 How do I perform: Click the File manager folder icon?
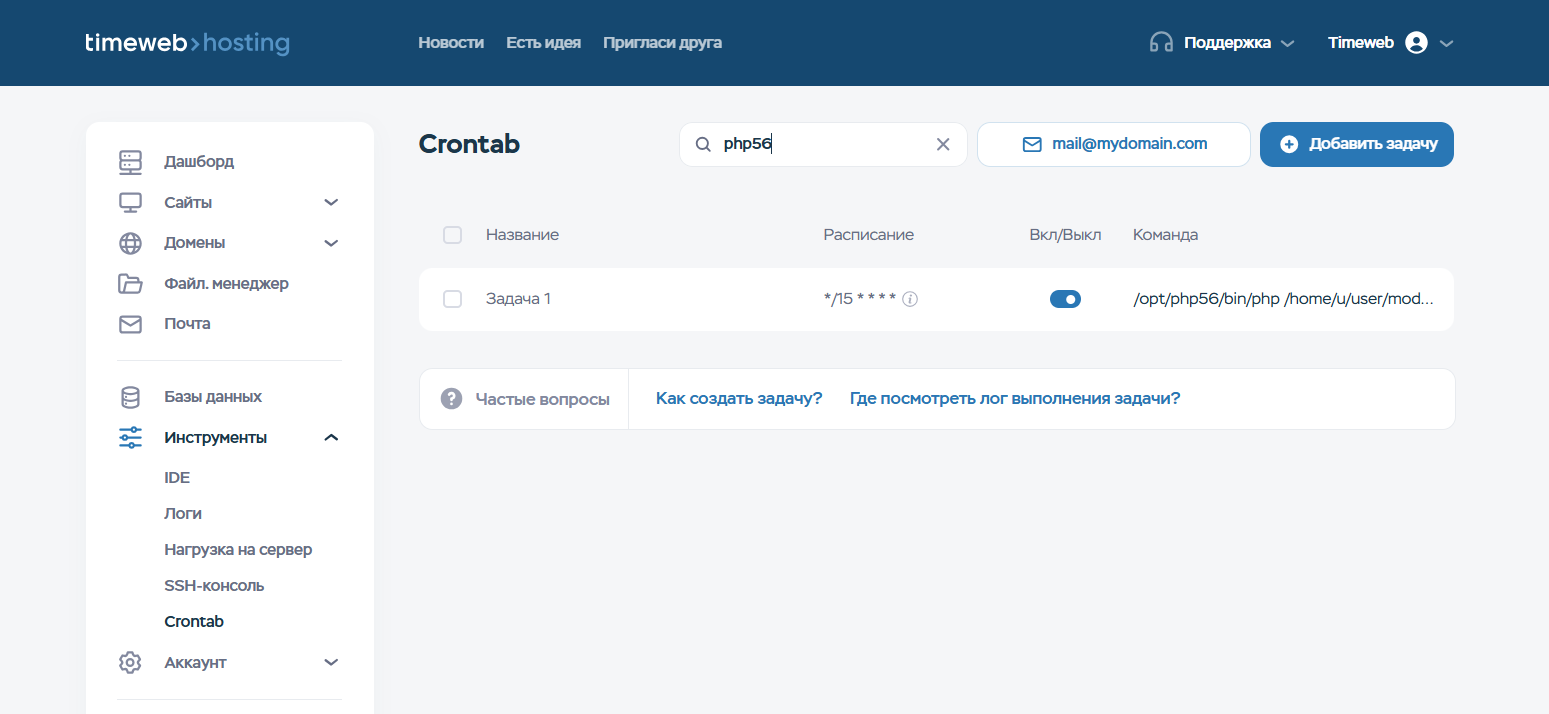pyautogui.click(x=130, y=284)
